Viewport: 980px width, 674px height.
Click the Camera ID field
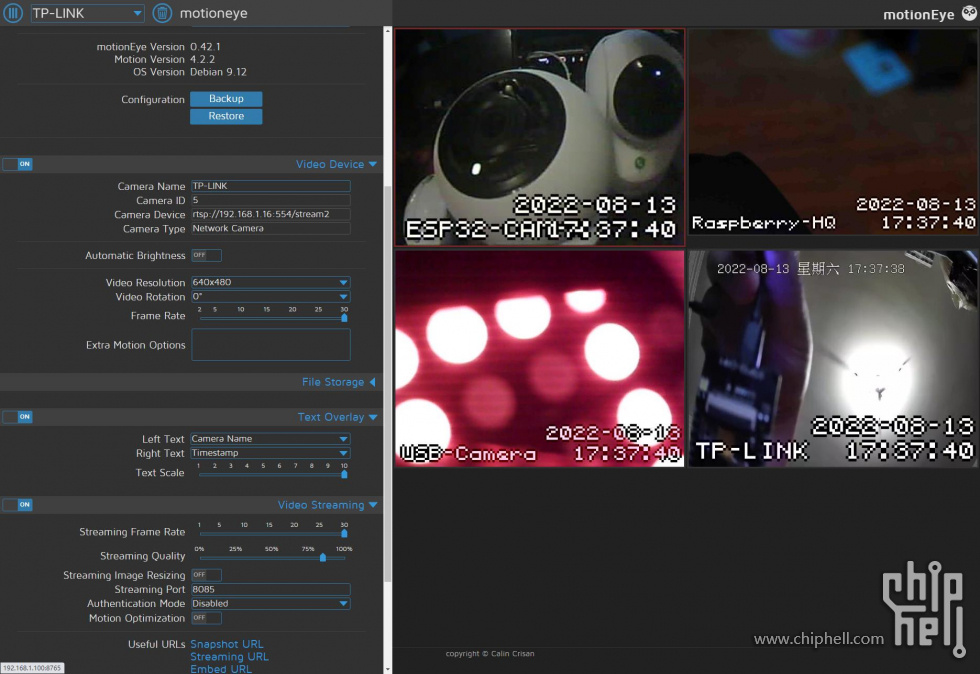pyautogui.click(x=271, y=200)
